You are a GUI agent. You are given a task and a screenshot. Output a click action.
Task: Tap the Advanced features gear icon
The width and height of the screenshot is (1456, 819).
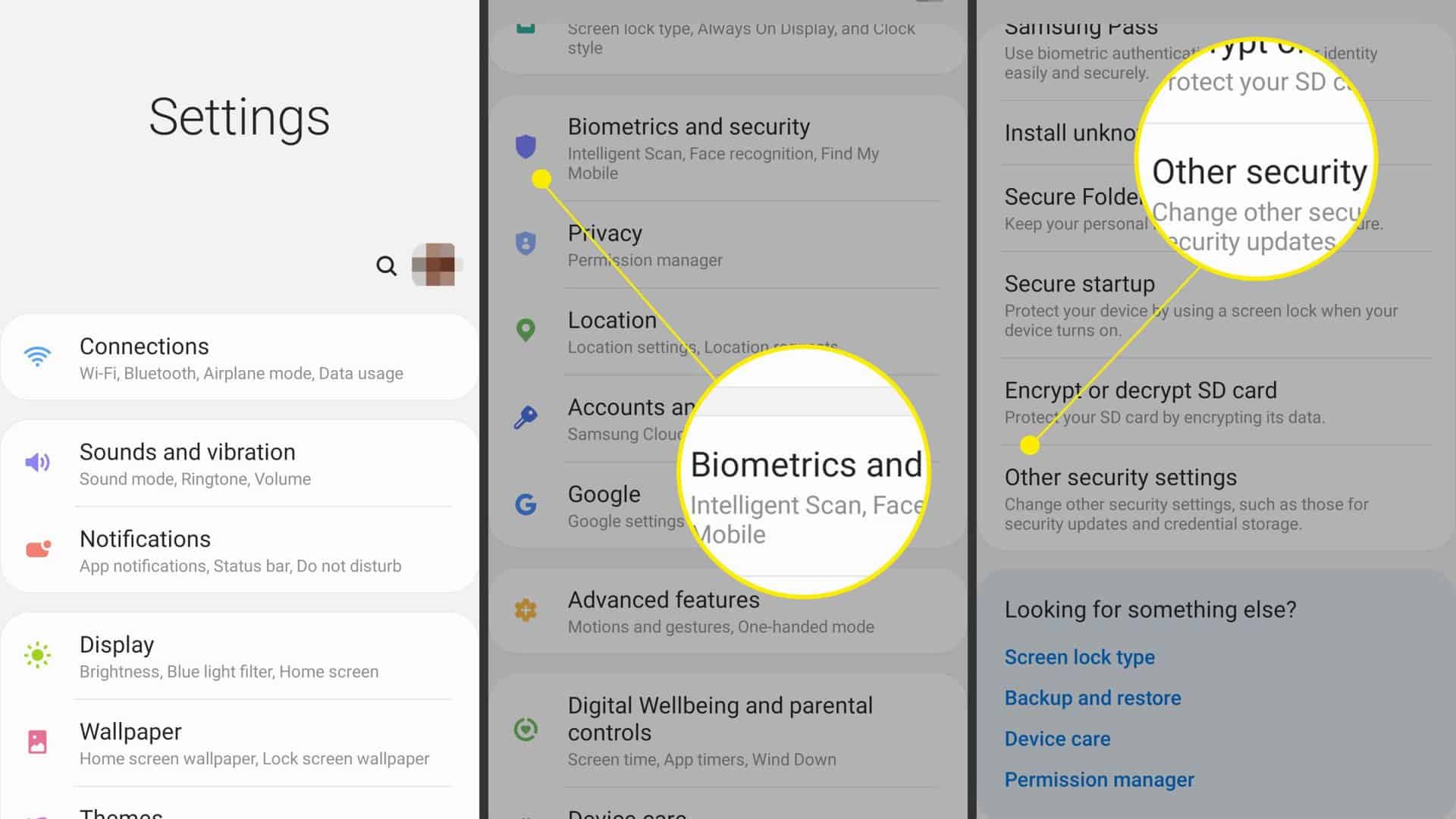point(526,610)
